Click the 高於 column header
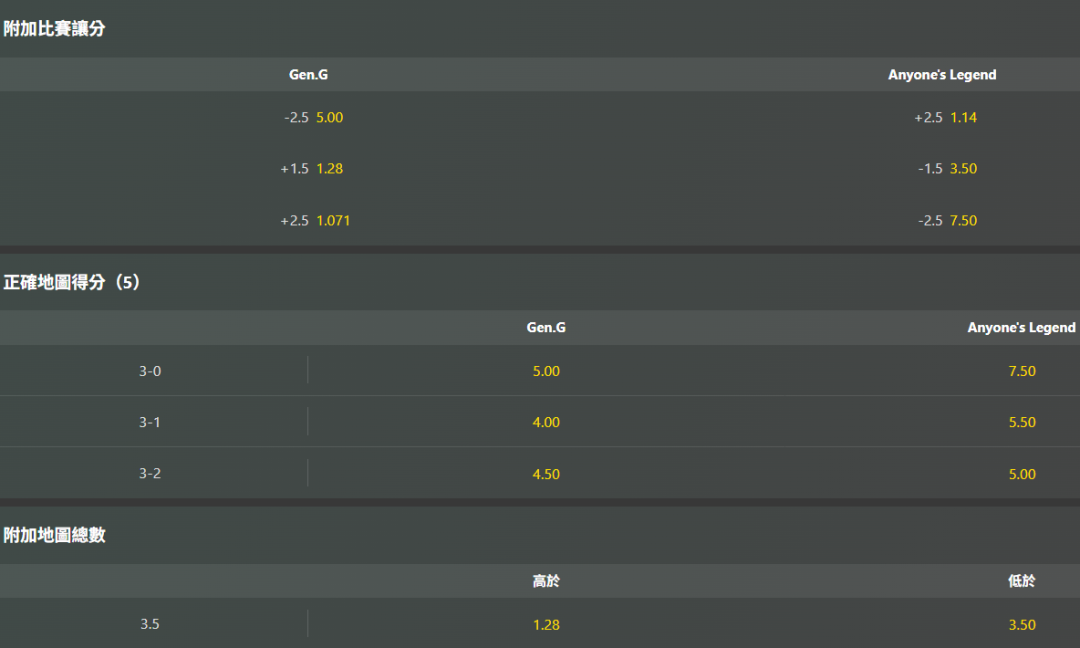 546,581
